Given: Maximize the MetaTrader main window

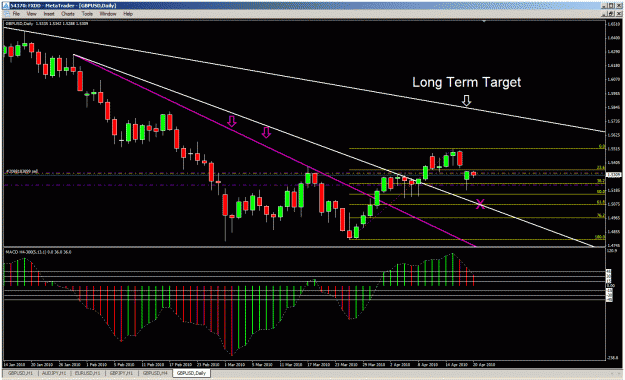Looking at the screenshot, I should pos(611,6).
